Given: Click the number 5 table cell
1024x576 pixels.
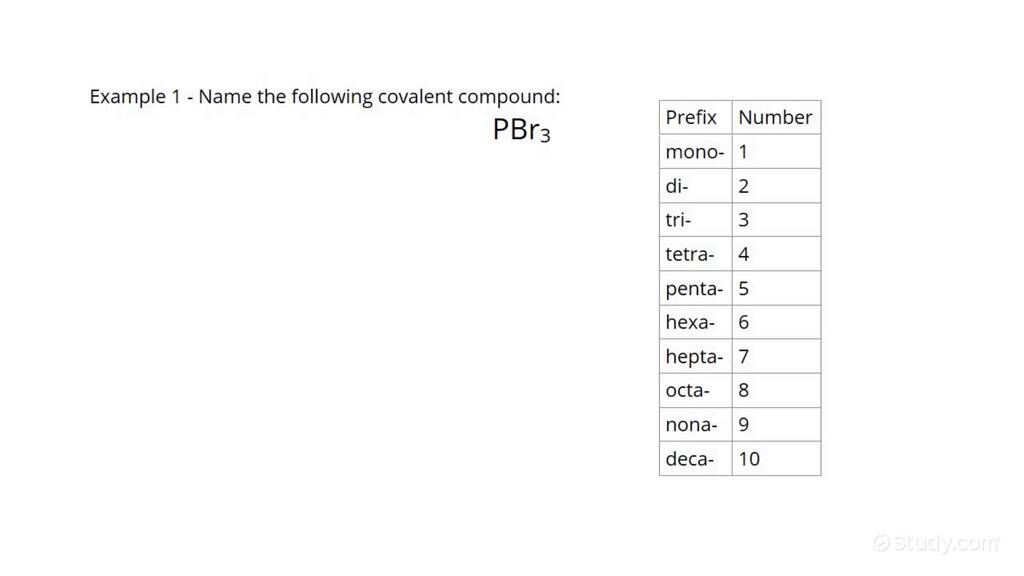Looking at the screenshot, I should point(776,288).
